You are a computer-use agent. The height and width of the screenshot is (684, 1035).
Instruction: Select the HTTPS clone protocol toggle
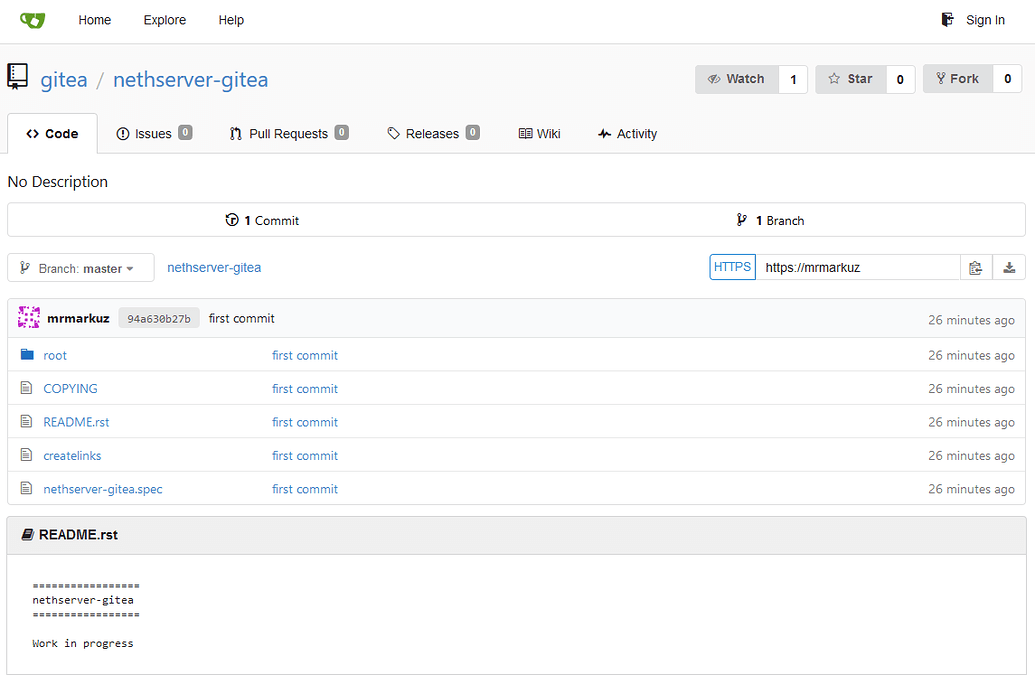pos(732,266)
